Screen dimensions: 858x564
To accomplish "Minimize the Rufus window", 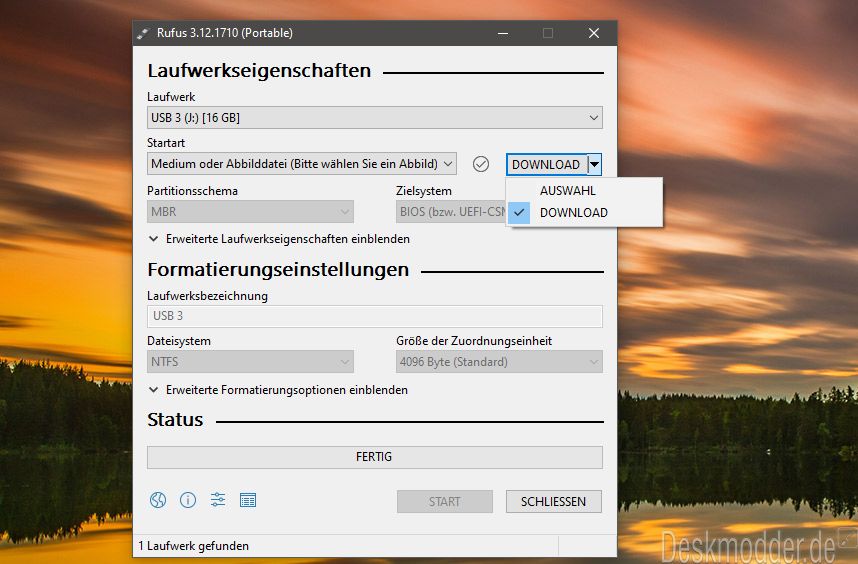I will point(503,33).
